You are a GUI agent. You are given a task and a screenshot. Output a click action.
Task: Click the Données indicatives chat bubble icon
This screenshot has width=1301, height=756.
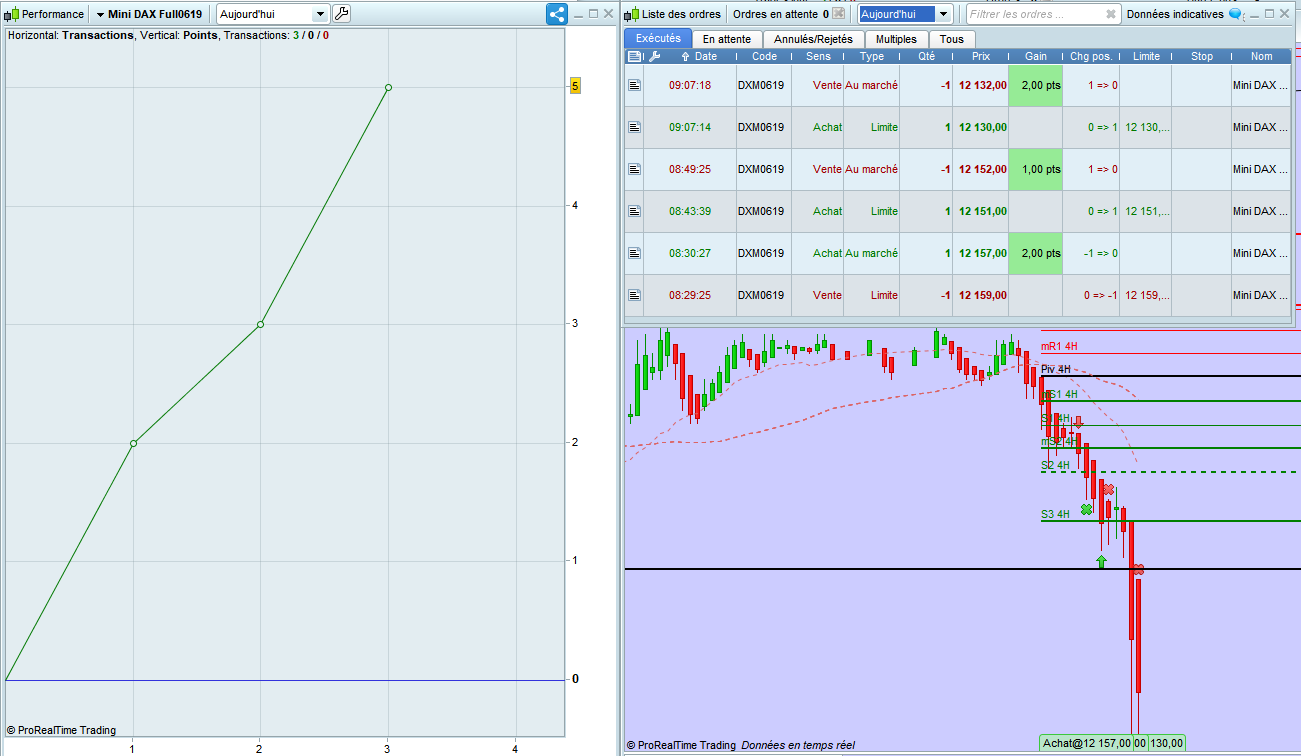pos(1235,15)
